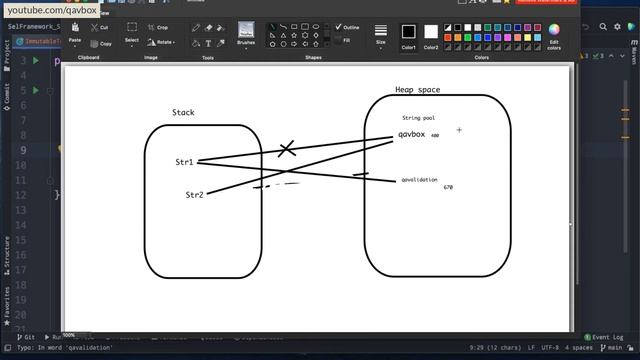Open IDE settings gear icon
This screenshot has height=360, width=640.
click(x=617, y=27)
